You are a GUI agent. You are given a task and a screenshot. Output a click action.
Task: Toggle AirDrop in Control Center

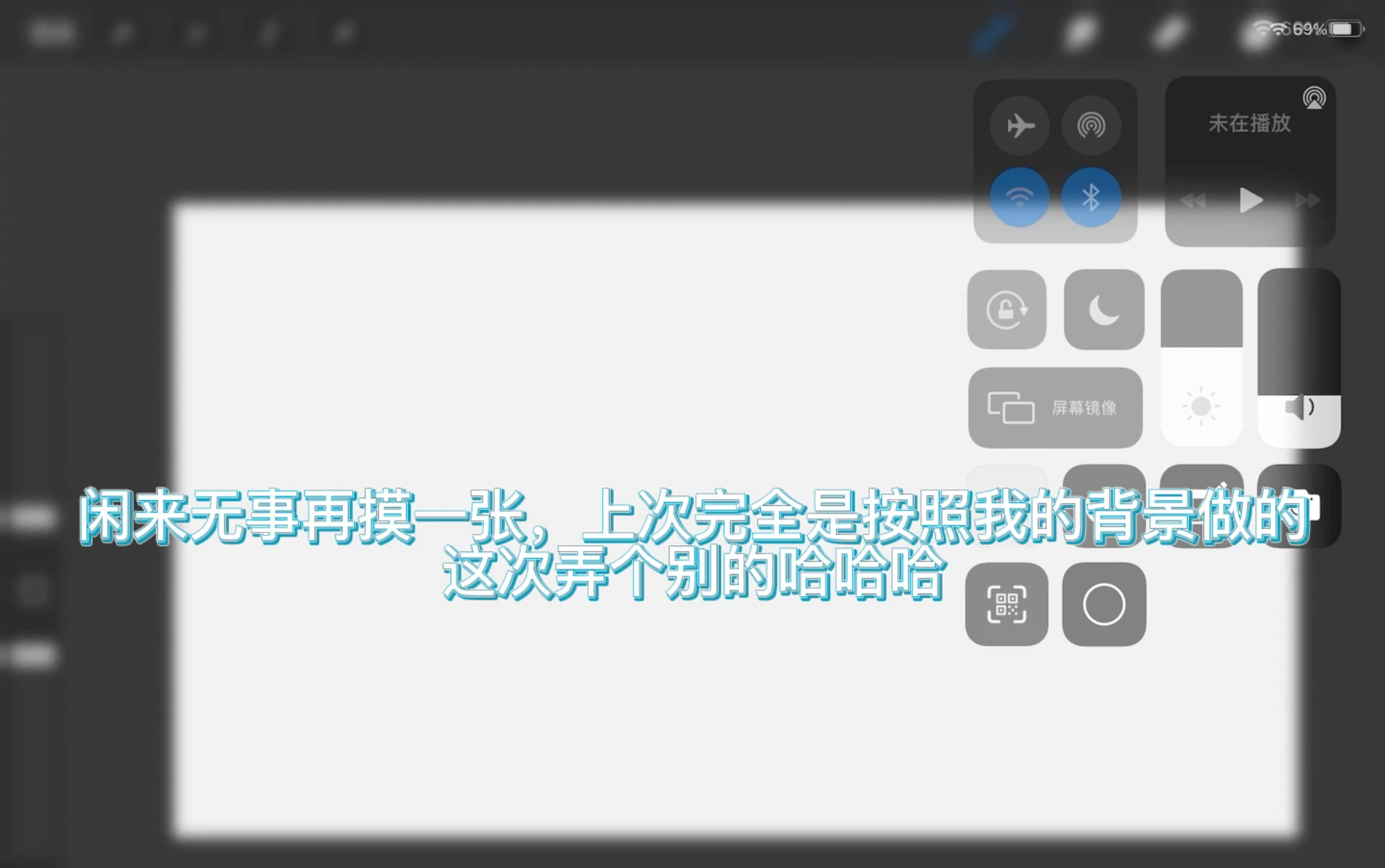pyautogui.click(x=1091, y=126)
